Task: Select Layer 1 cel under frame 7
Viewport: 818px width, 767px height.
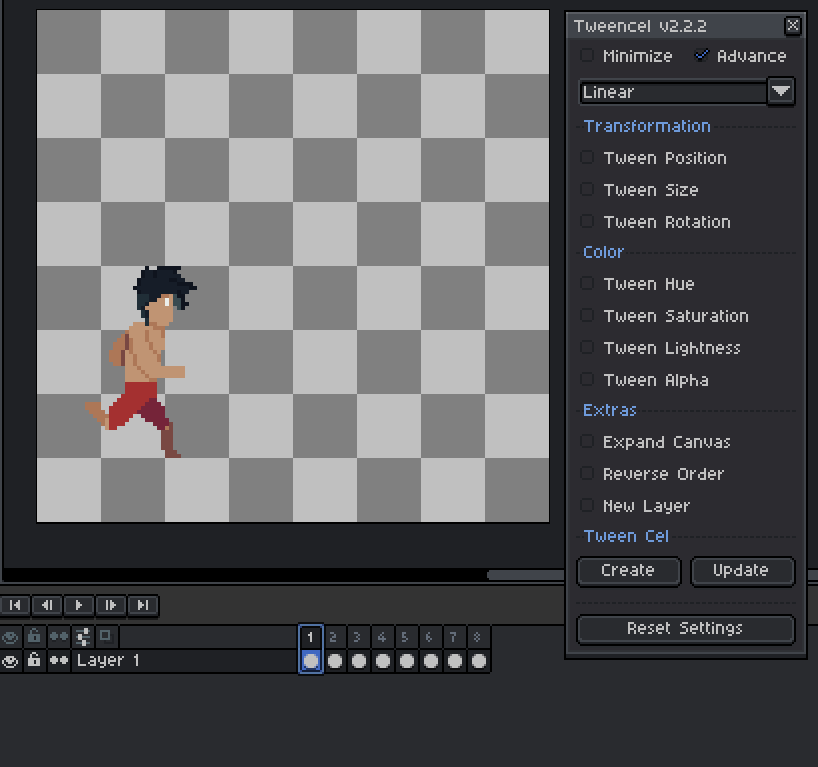Action: pyautogui.click(x=454, y=661)
